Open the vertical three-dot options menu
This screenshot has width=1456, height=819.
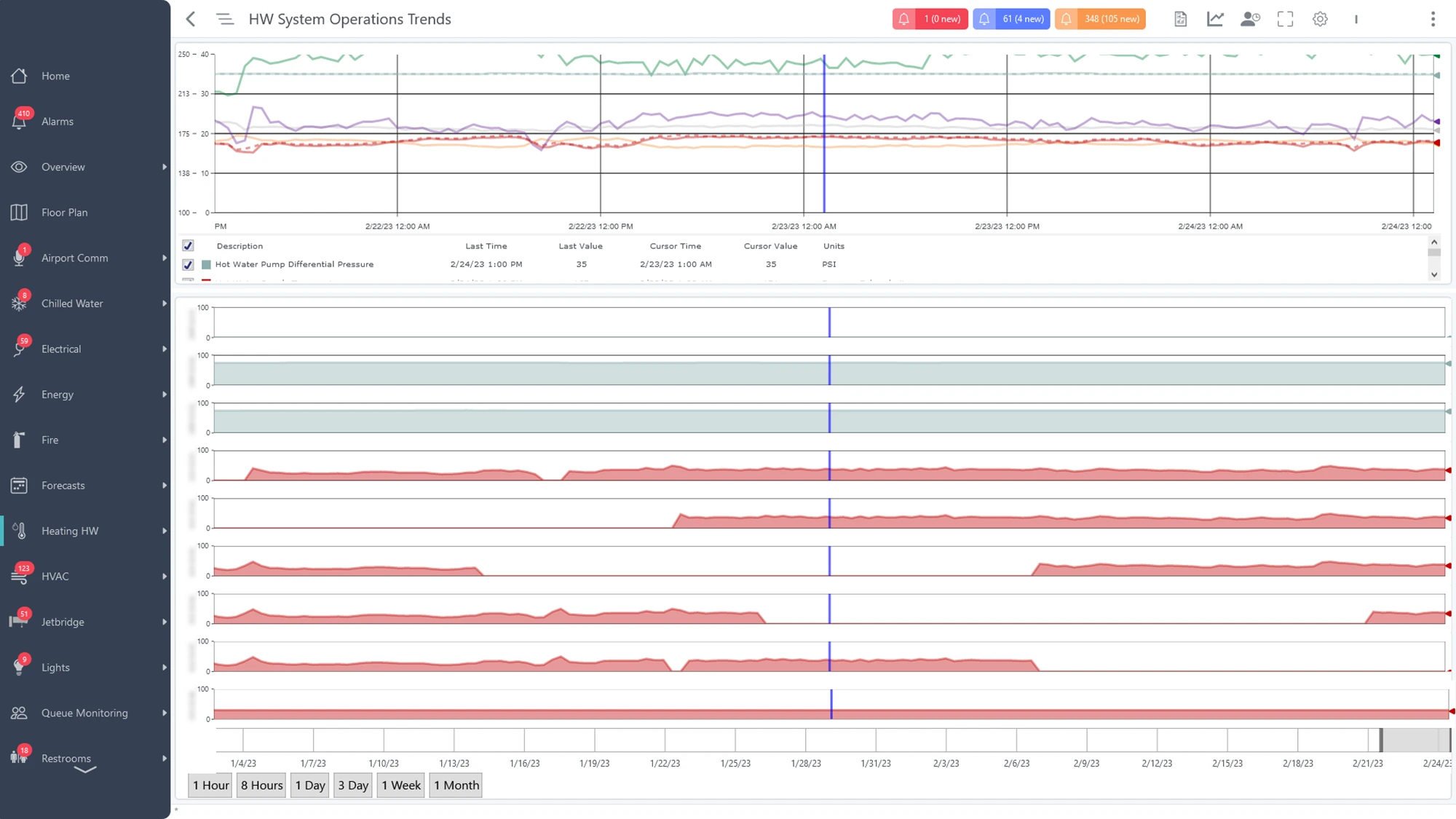coord(1433,19)
